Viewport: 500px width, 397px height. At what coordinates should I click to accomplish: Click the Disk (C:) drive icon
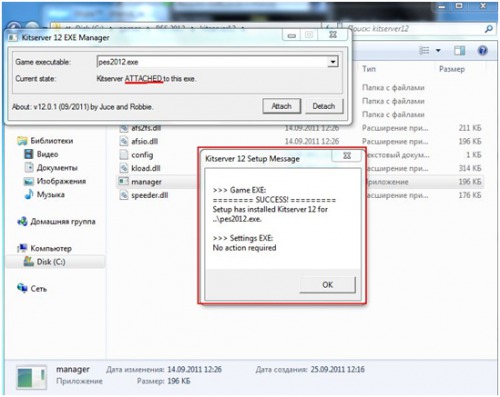click(x=29, y=261)
